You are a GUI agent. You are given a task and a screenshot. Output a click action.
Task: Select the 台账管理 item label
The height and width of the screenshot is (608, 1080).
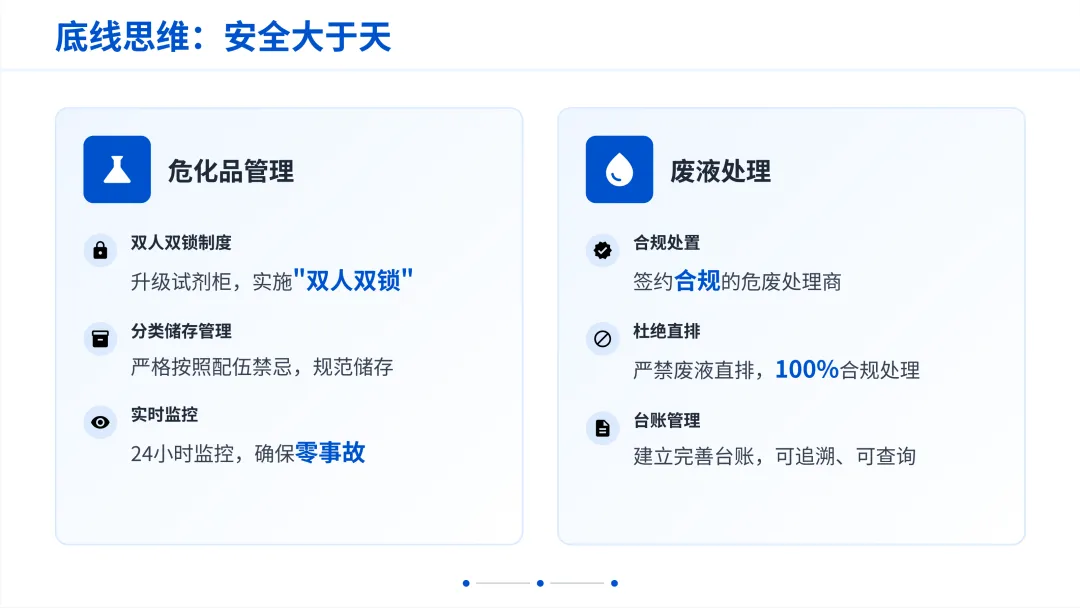coord(667,420)
